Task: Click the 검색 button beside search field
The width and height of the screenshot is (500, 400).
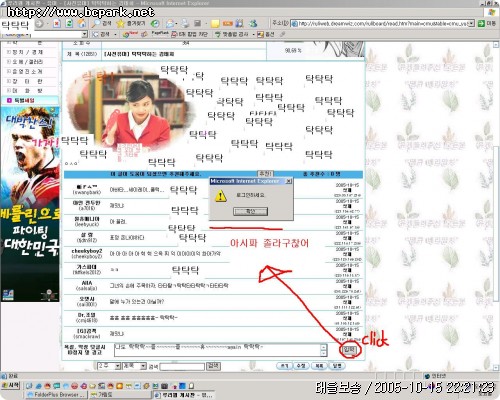Action: (x=213, y=366)
